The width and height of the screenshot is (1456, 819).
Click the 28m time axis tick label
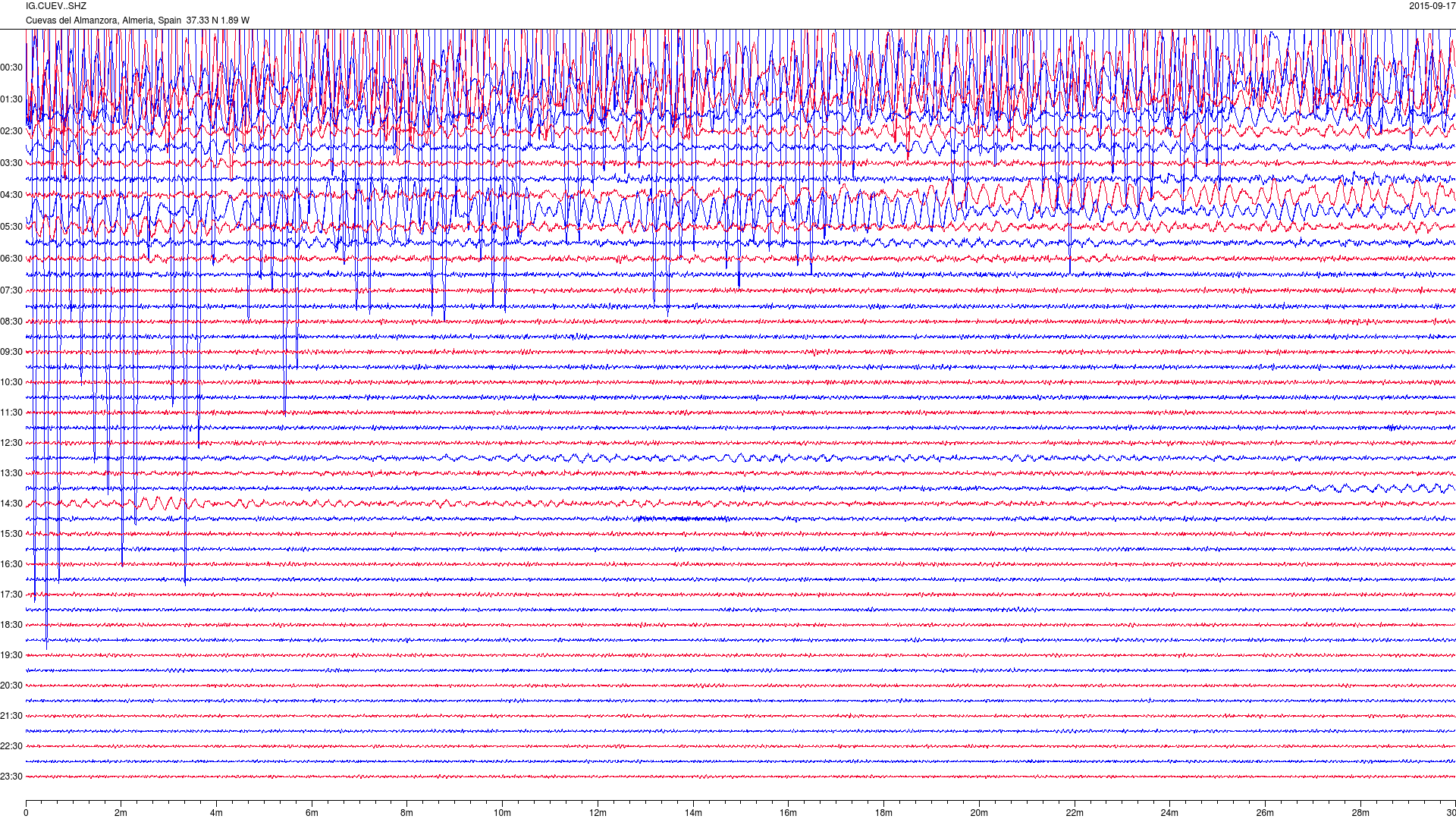pyautogui.click(x=1360, y=813)
